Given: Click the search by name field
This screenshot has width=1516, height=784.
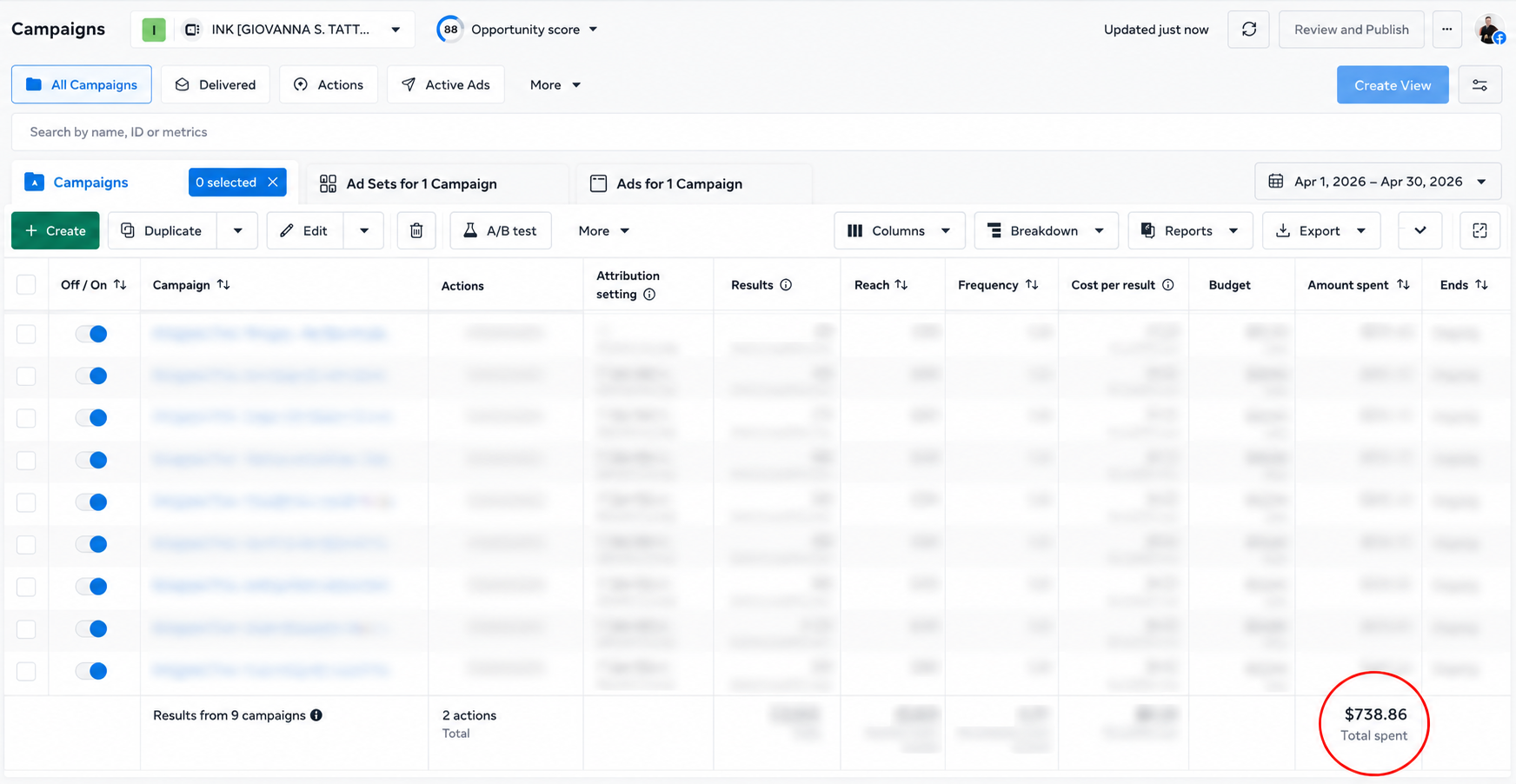Looking at the screenshot, I should tap(756, 132).
